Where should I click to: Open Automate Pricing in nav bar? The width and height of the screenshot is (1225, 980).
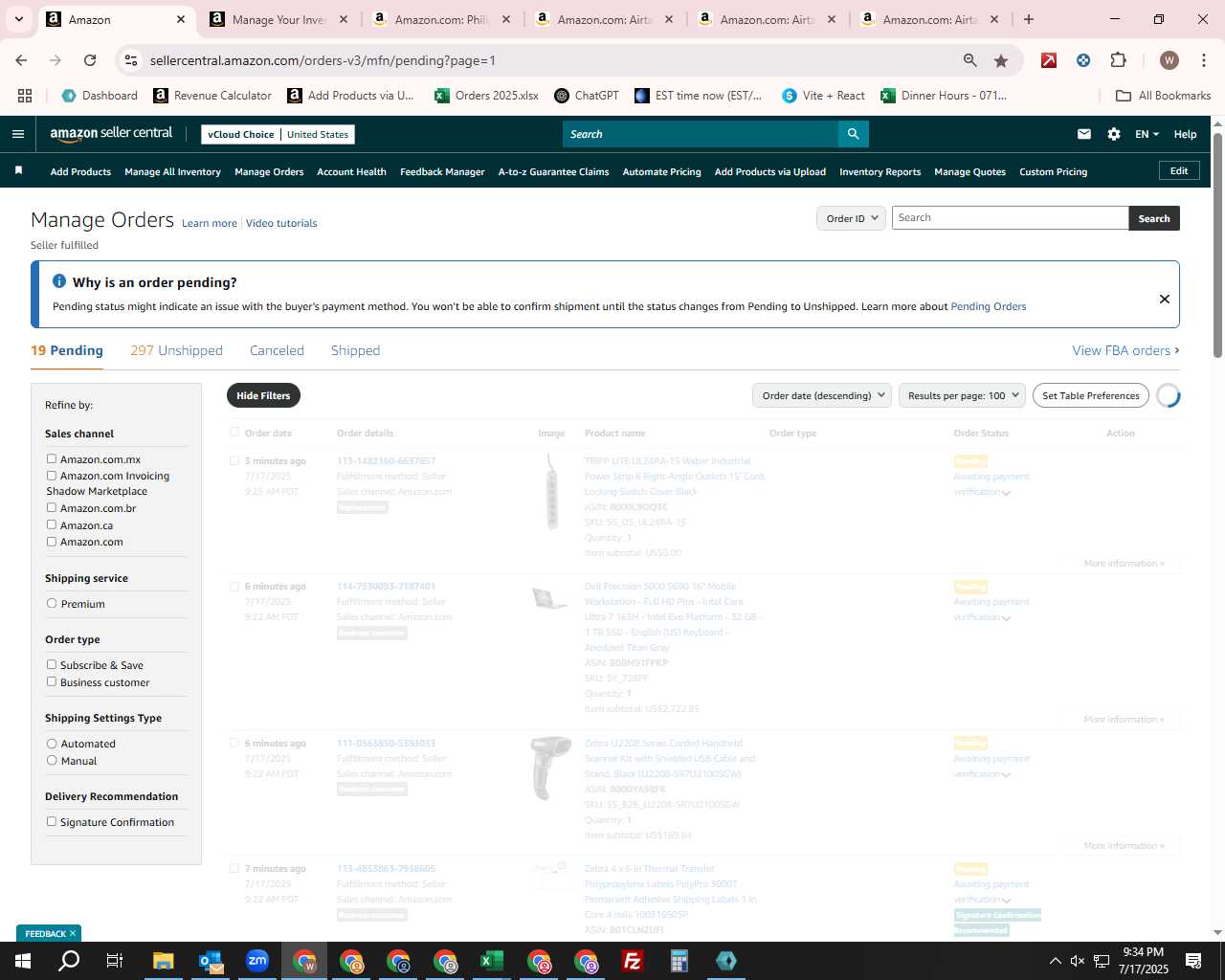(x=661, y=171)
